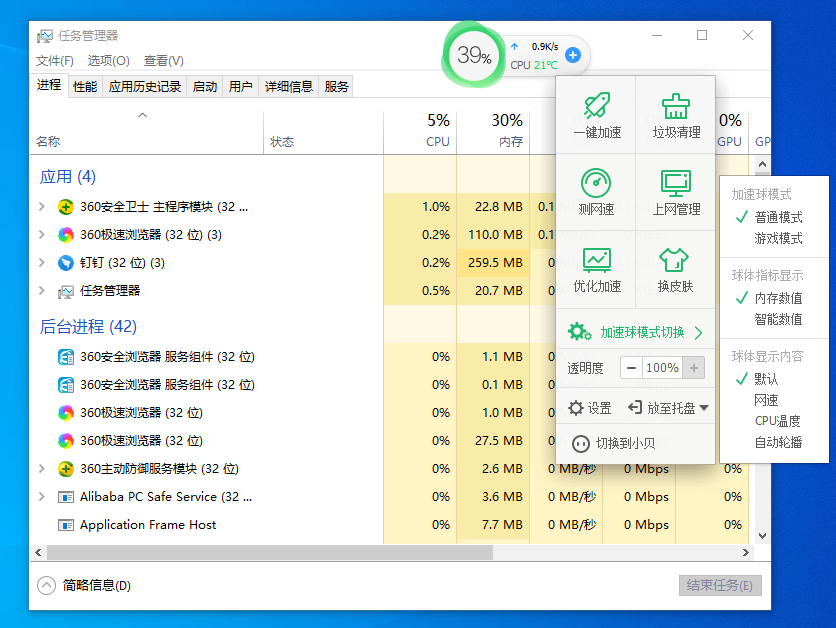The width and height of the screenshot is (836, 628).
Task: Switch to the 详细信息 tab
Action: pos(288,86)
